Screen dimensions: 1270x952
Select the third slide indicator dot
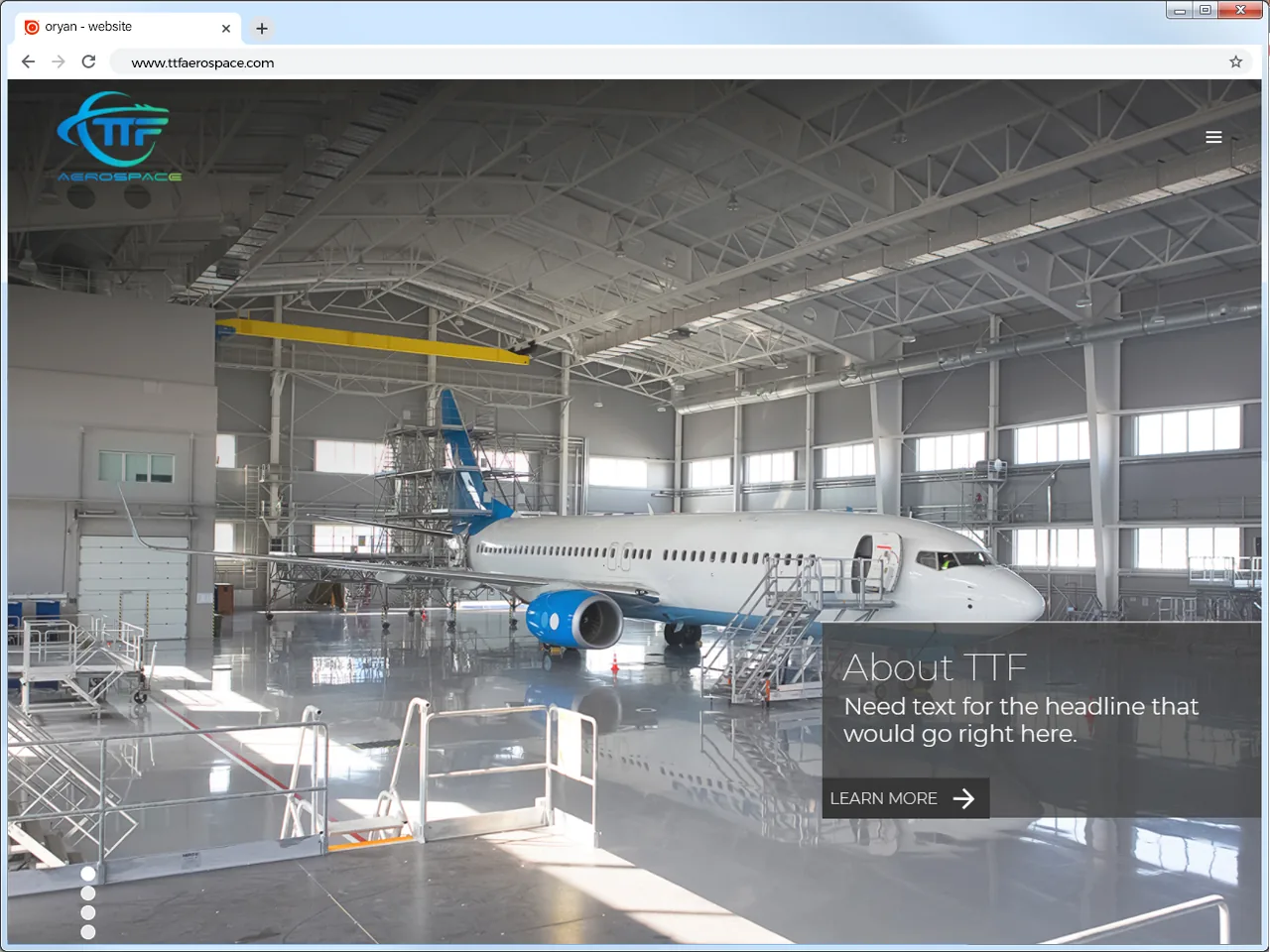88,912
